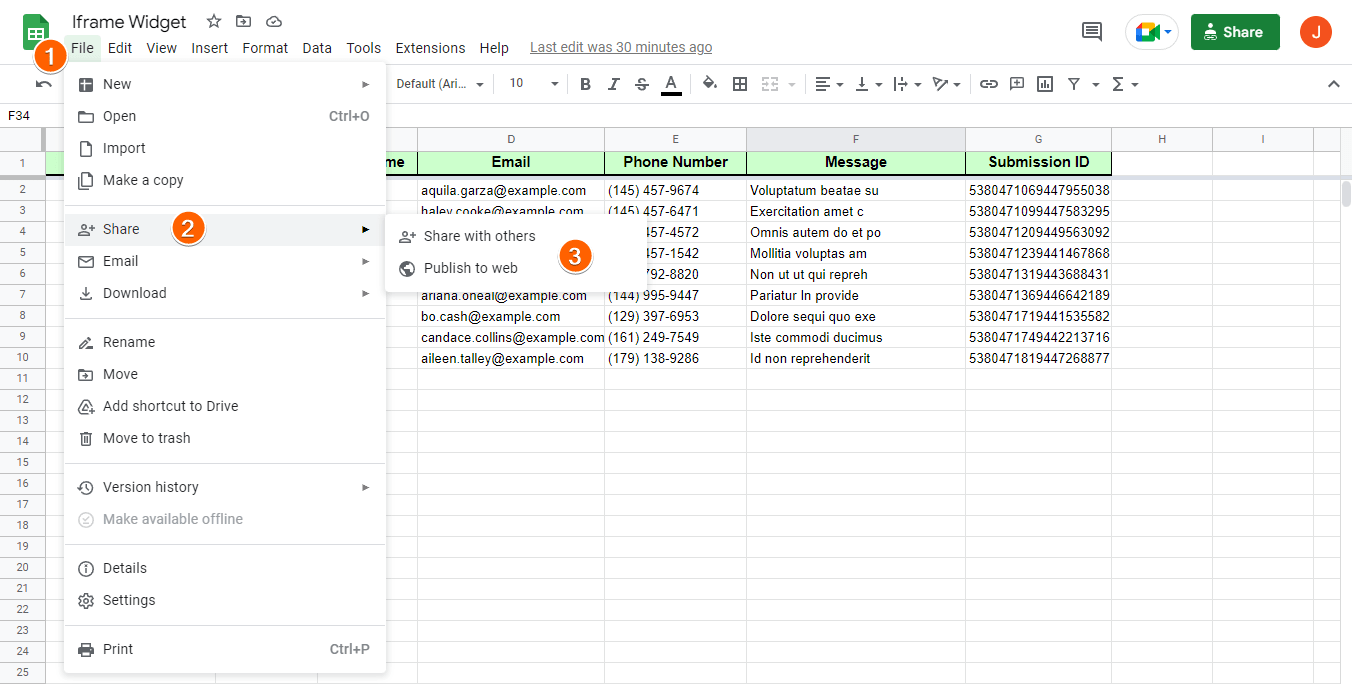Select Publish to web option
The image size is (1352, 684).
[x=470, y=268]
